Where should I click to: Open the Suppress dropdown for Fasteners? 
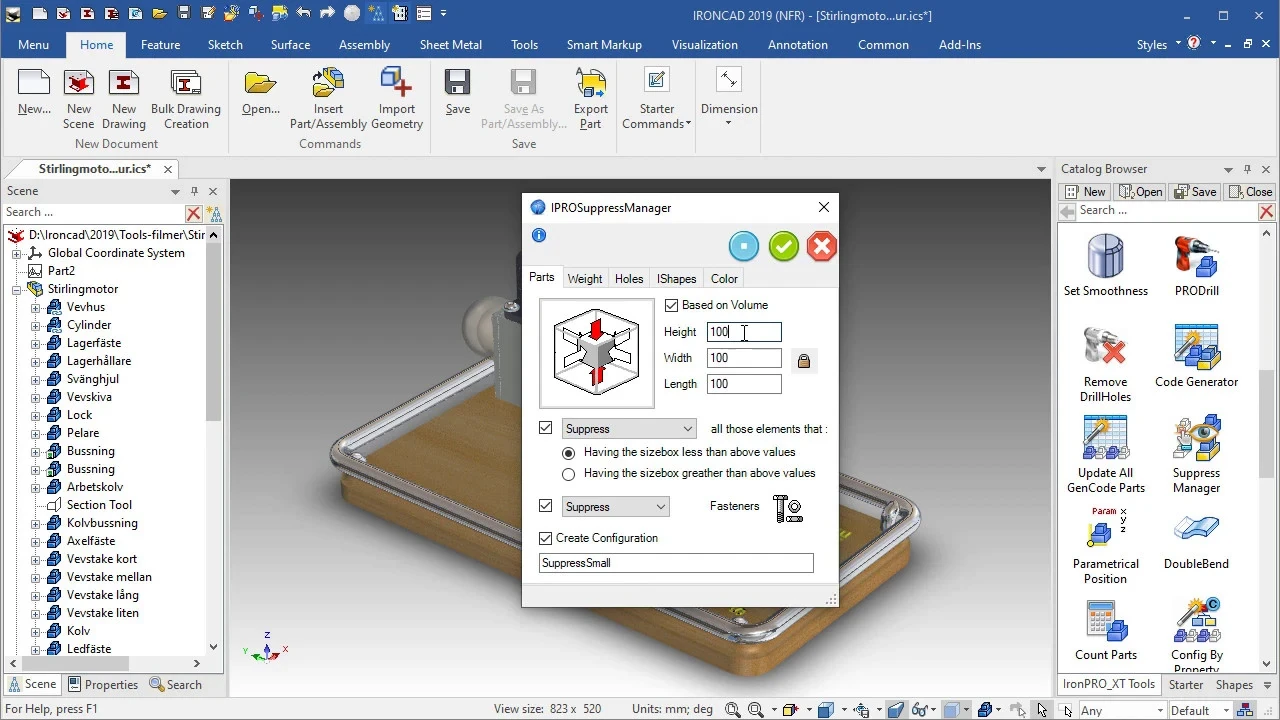[x=616, y=507]
